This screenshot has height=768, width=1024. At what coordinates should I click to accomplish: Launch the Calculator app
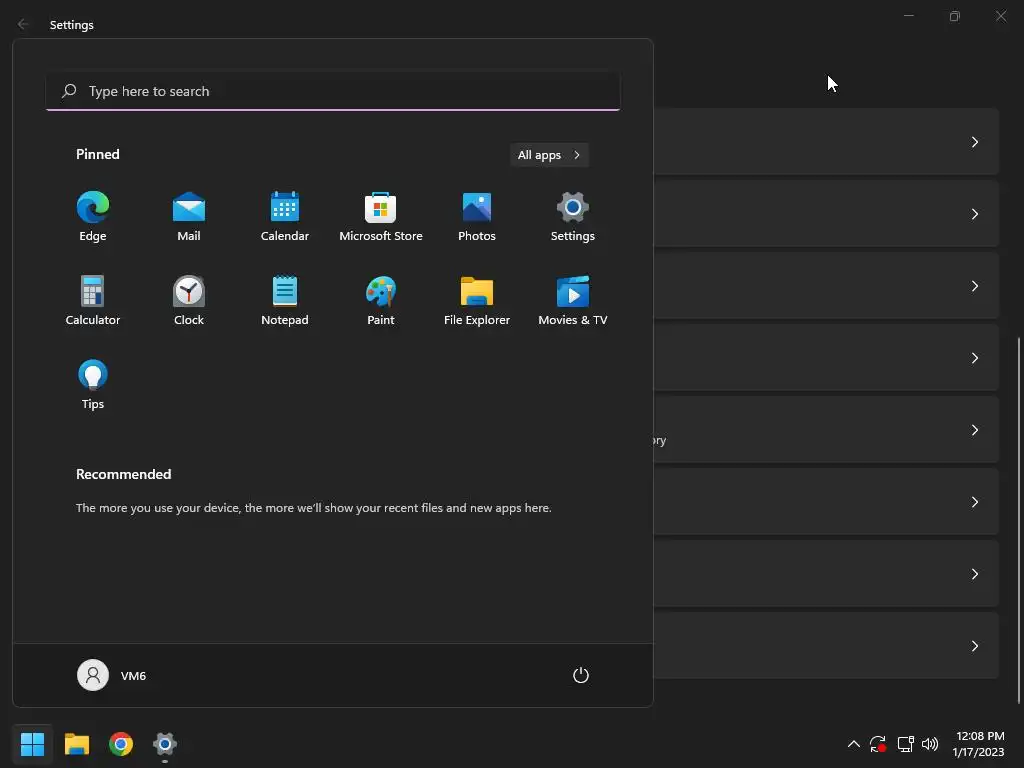[93, 300]
